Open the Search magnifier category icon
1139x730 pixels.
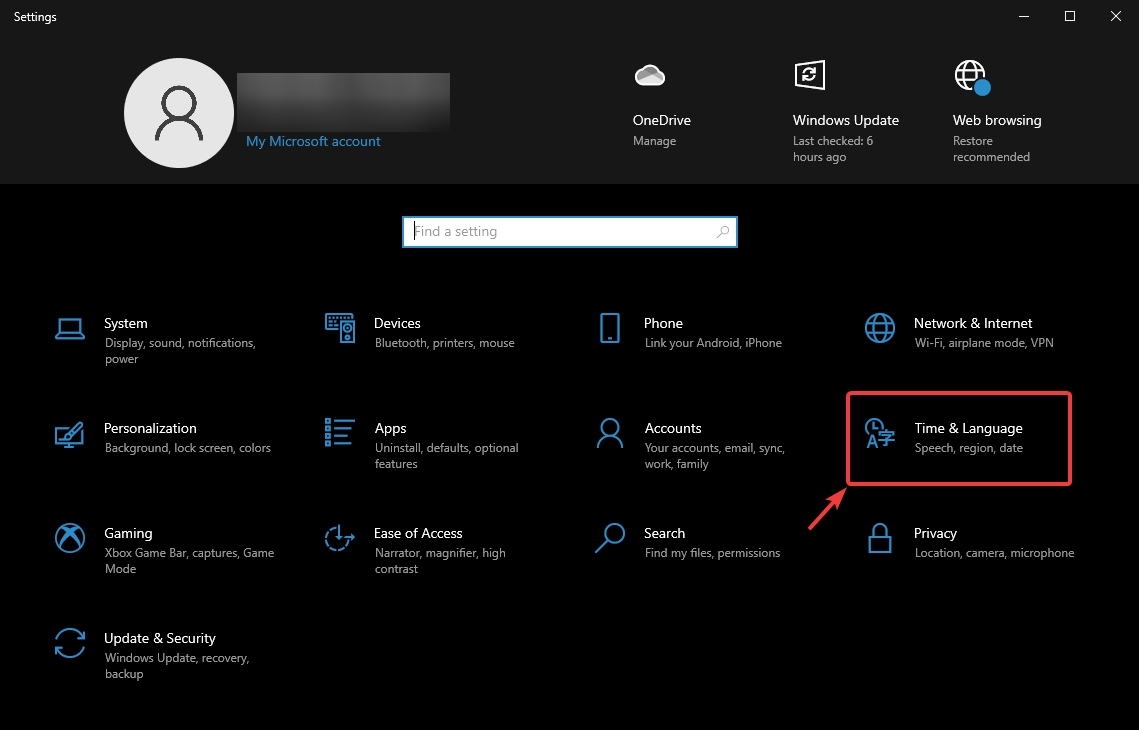coord(610,538)
